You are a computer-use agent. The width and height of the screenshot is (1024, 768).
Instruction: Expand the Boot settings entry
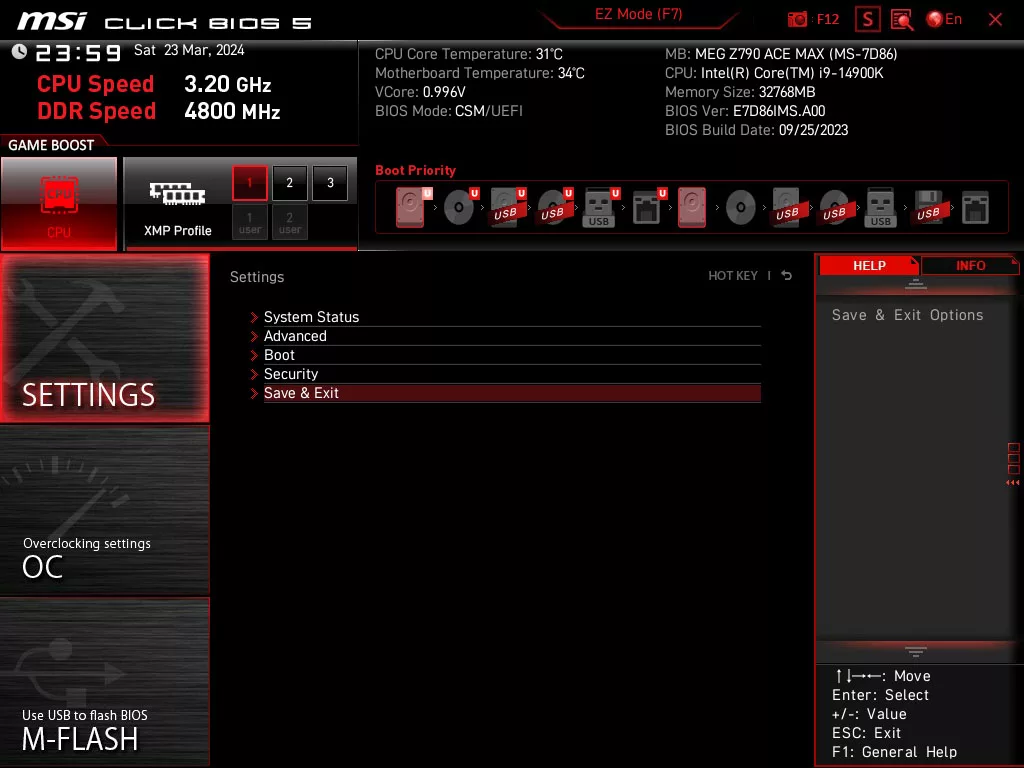coord(278,354)
